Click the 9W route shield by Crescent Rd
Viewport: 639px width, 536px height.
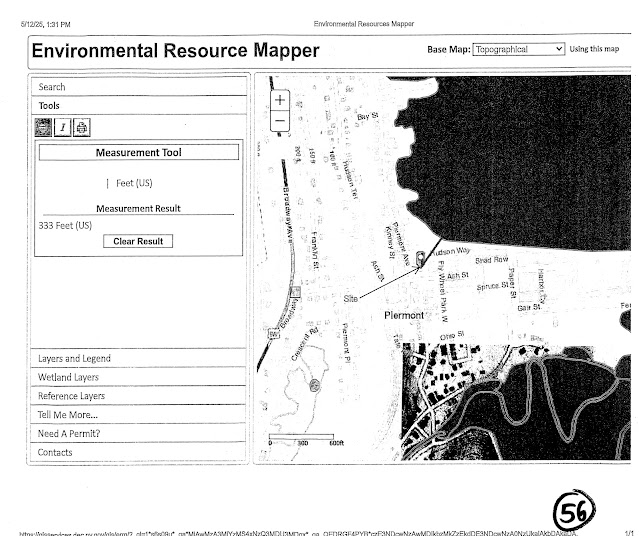pos(274,334)
